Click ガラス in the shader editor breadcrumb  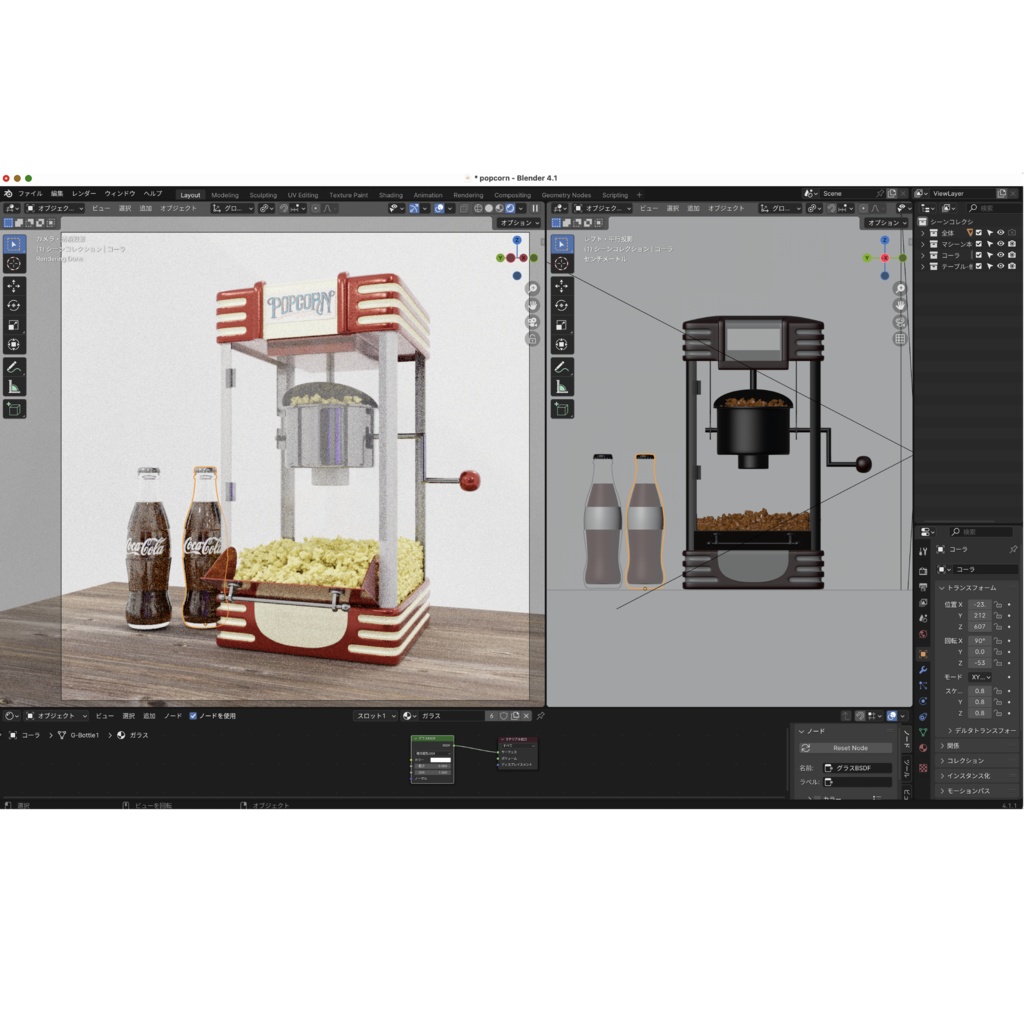138,735
